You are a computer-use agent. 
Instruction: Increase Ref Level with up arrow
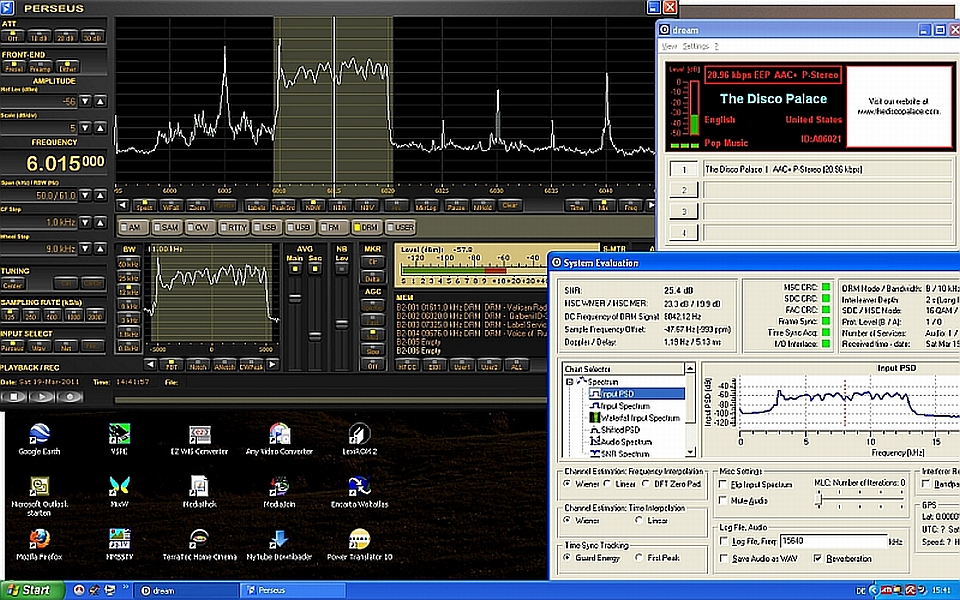[x=100, y=101]
